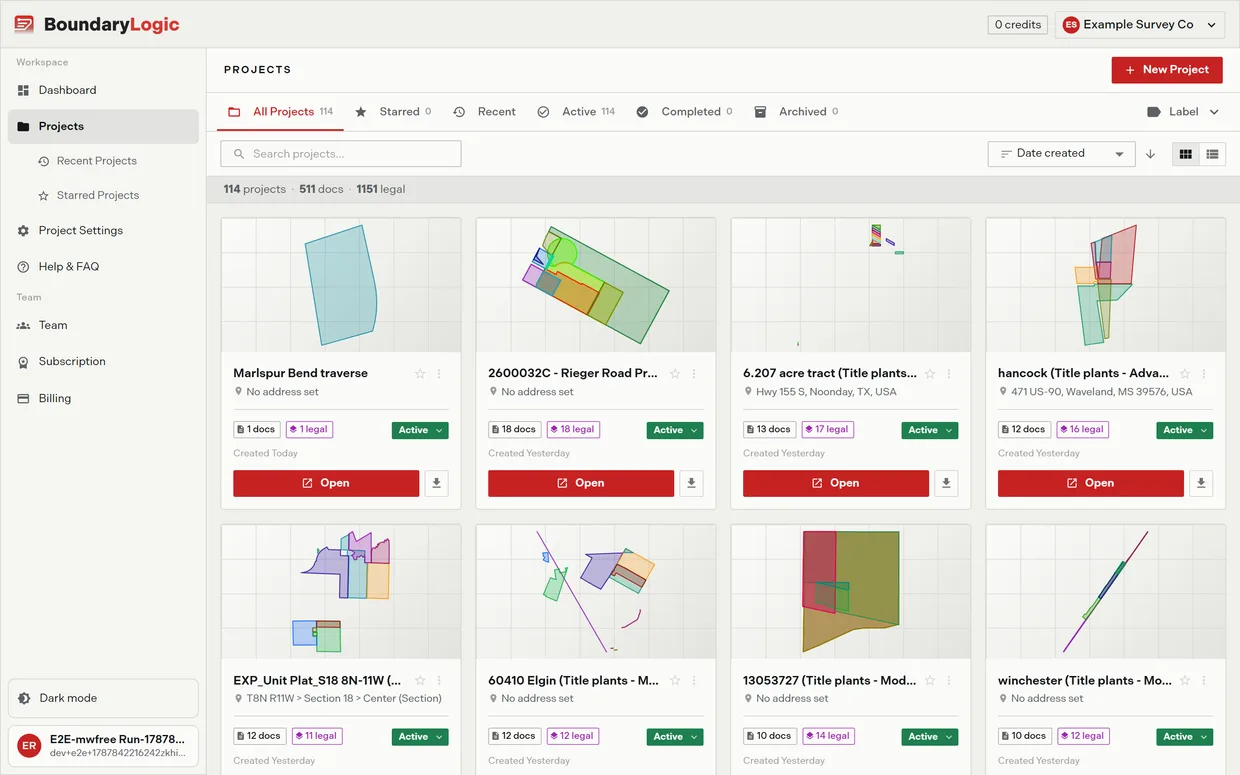The image size is (1240, 775).
Task: Star the 6.207 acre tract project
Action: click(x=930, y=374)
